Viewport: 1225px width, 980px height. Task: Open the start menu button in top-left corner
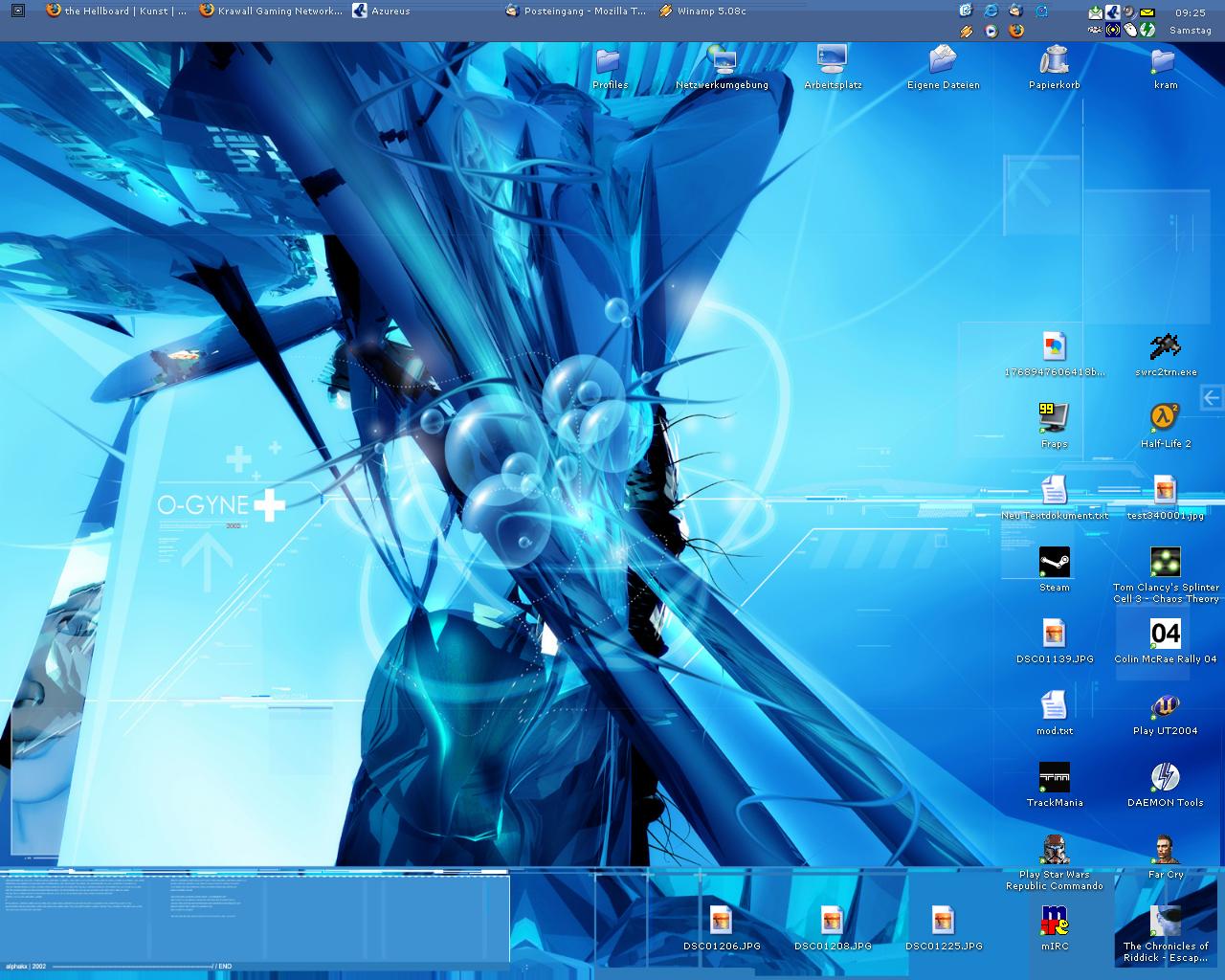click(x=17, y=11)
